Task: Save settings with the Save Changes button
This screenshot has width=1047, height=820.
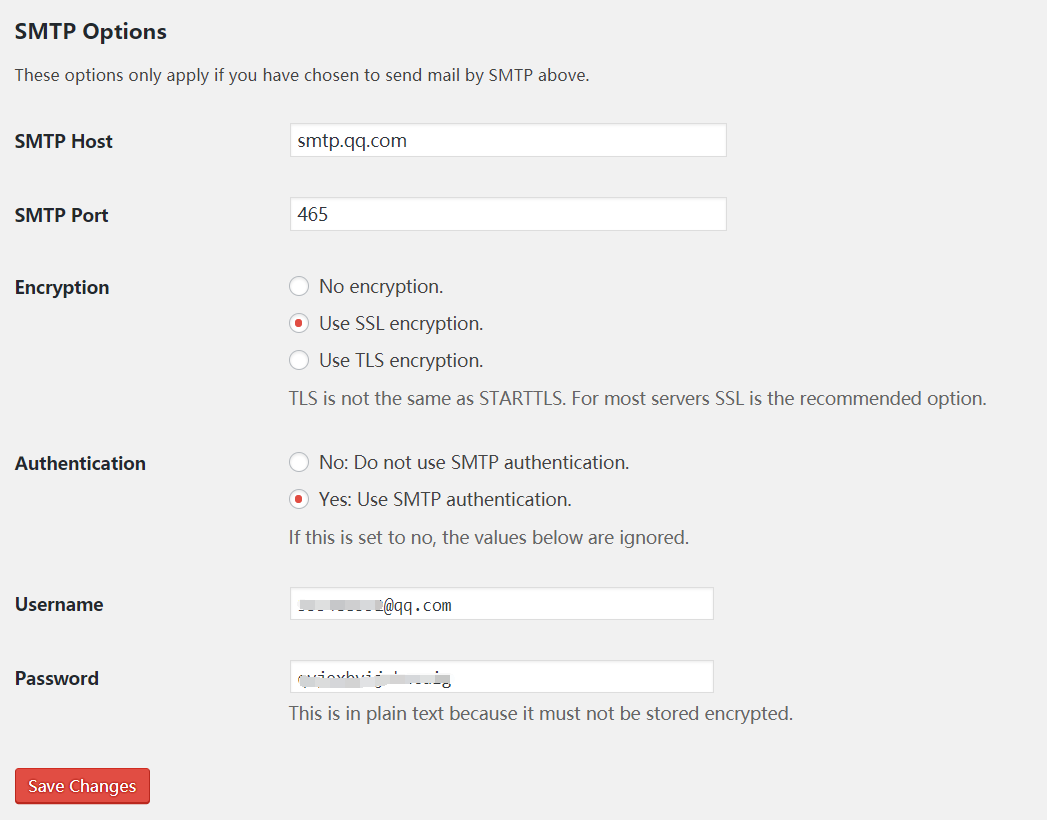Action: tap(82, 786)
